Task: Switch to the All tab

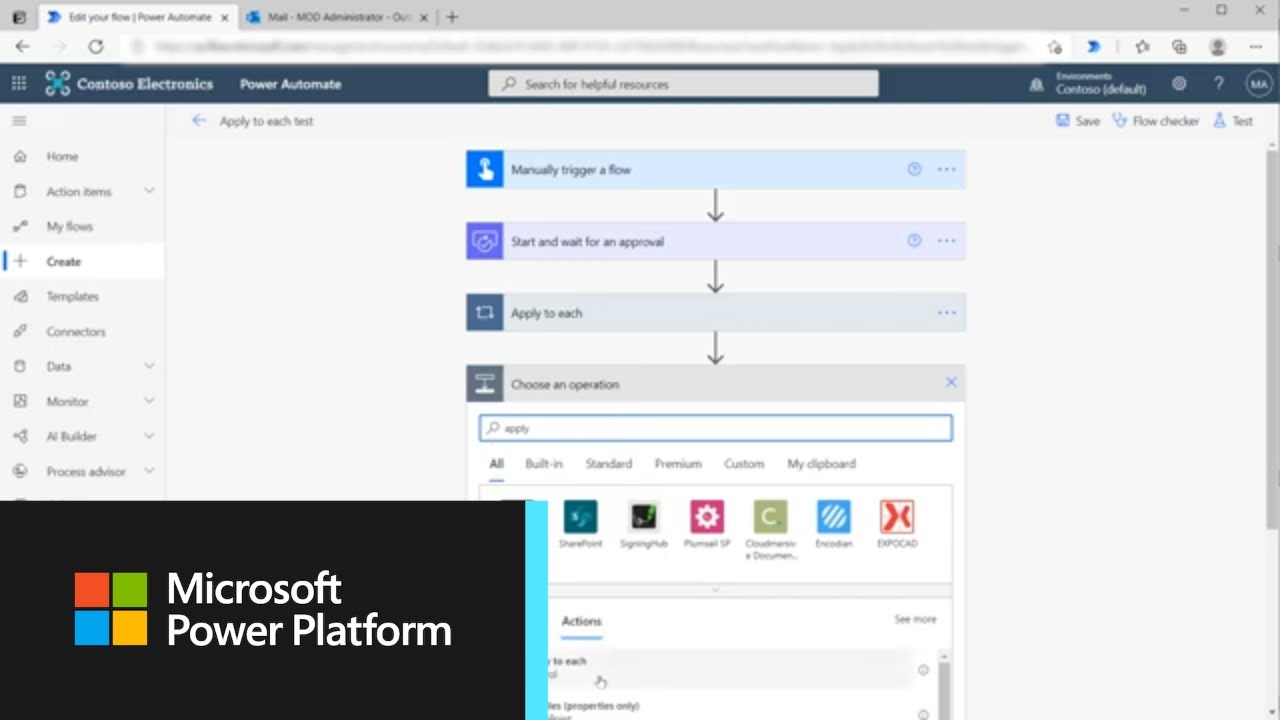Action: tap(496, 464)
